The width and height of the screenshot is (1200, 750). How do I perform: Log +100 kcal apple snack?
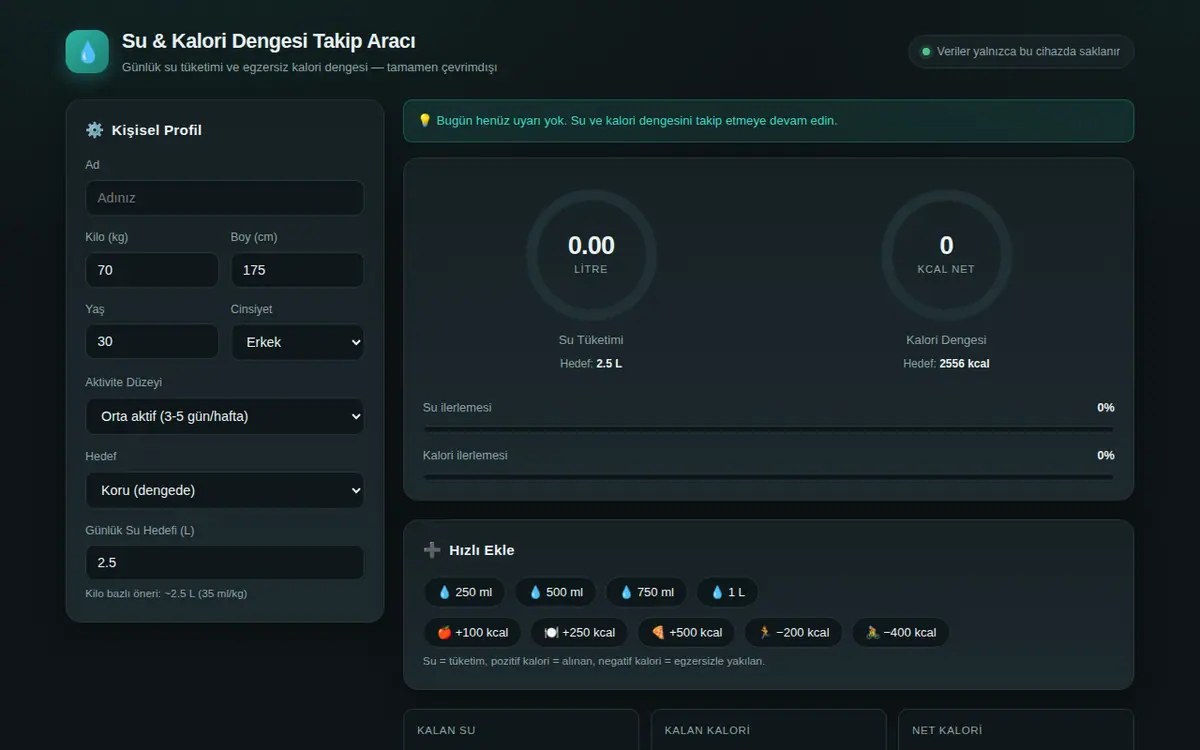pos(473,632)
